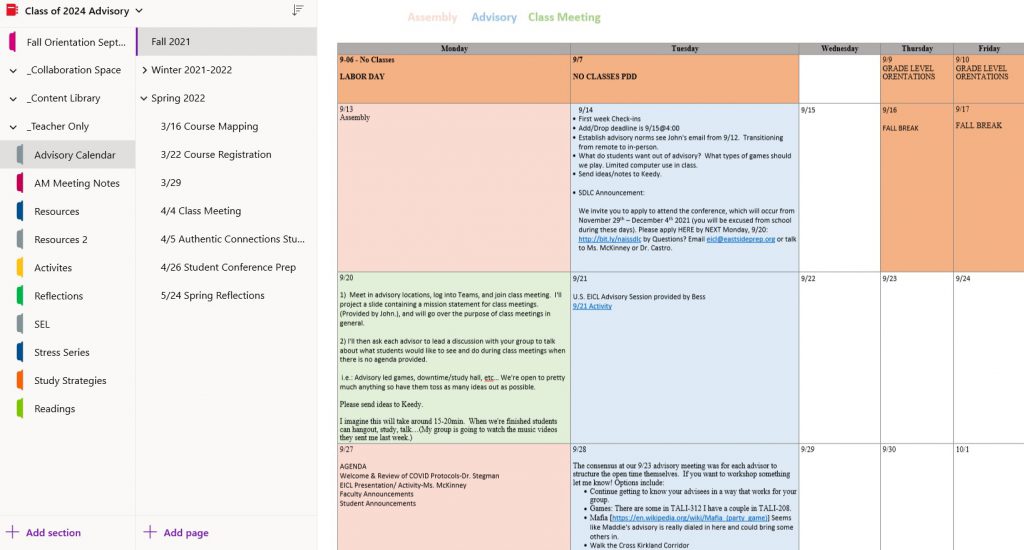The image size is (1024, 550).
Task: Collapse the _Collaboration Space section group
Action: coord(13,71)
